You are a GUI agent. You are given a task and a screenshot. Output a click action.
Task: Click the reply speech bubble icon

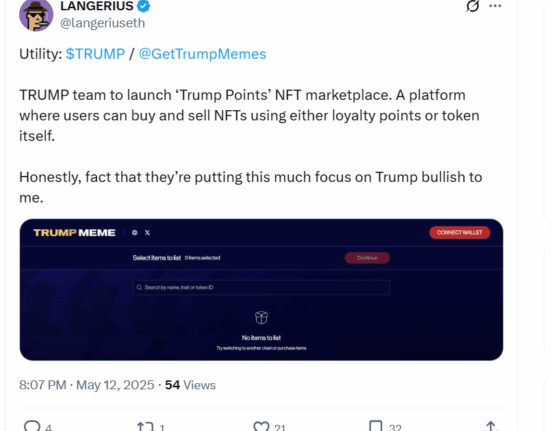click(32, 426)
